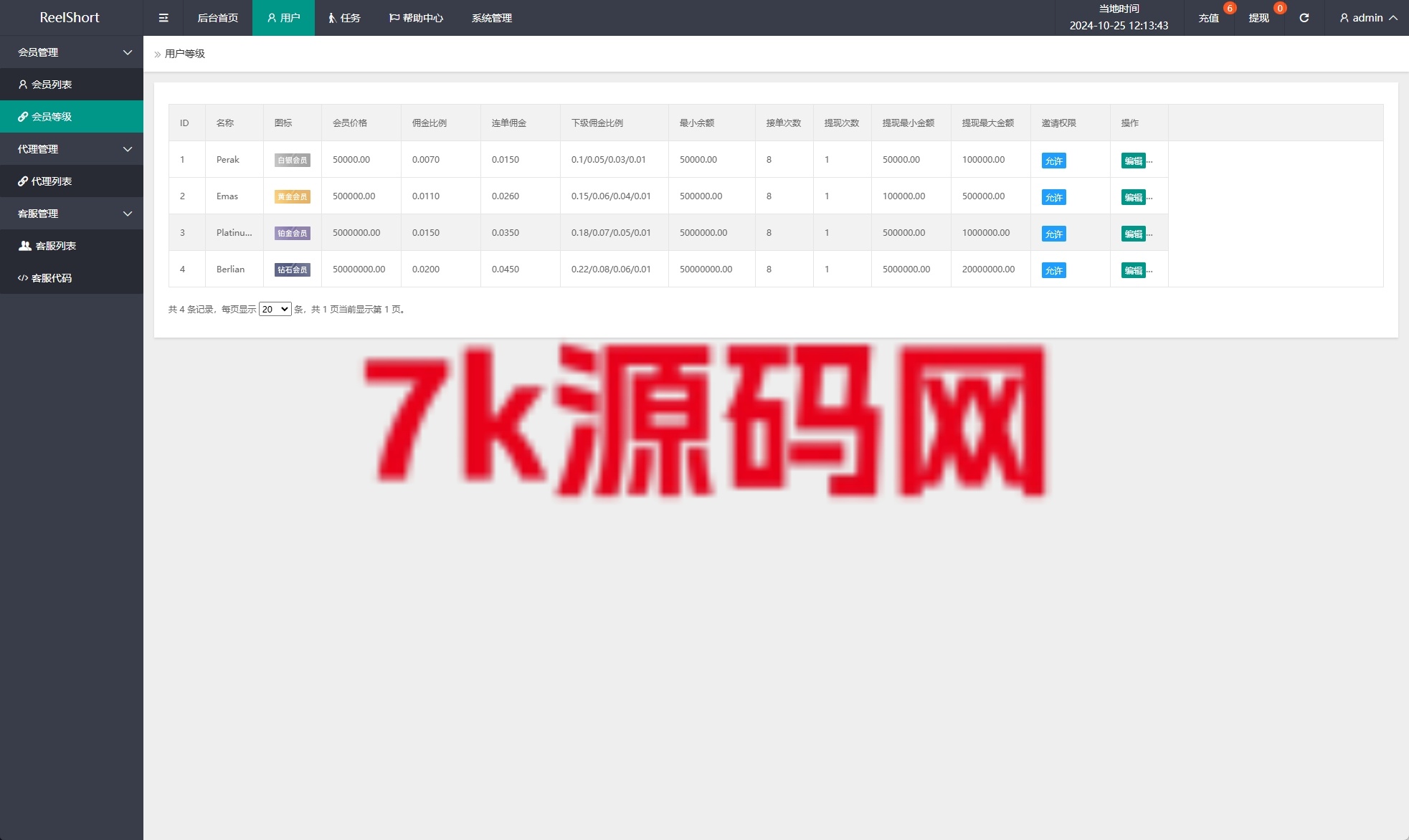Click the 用户等级 breadcrumb
The width and height of the screenshot is (1409, 840).
185,54
